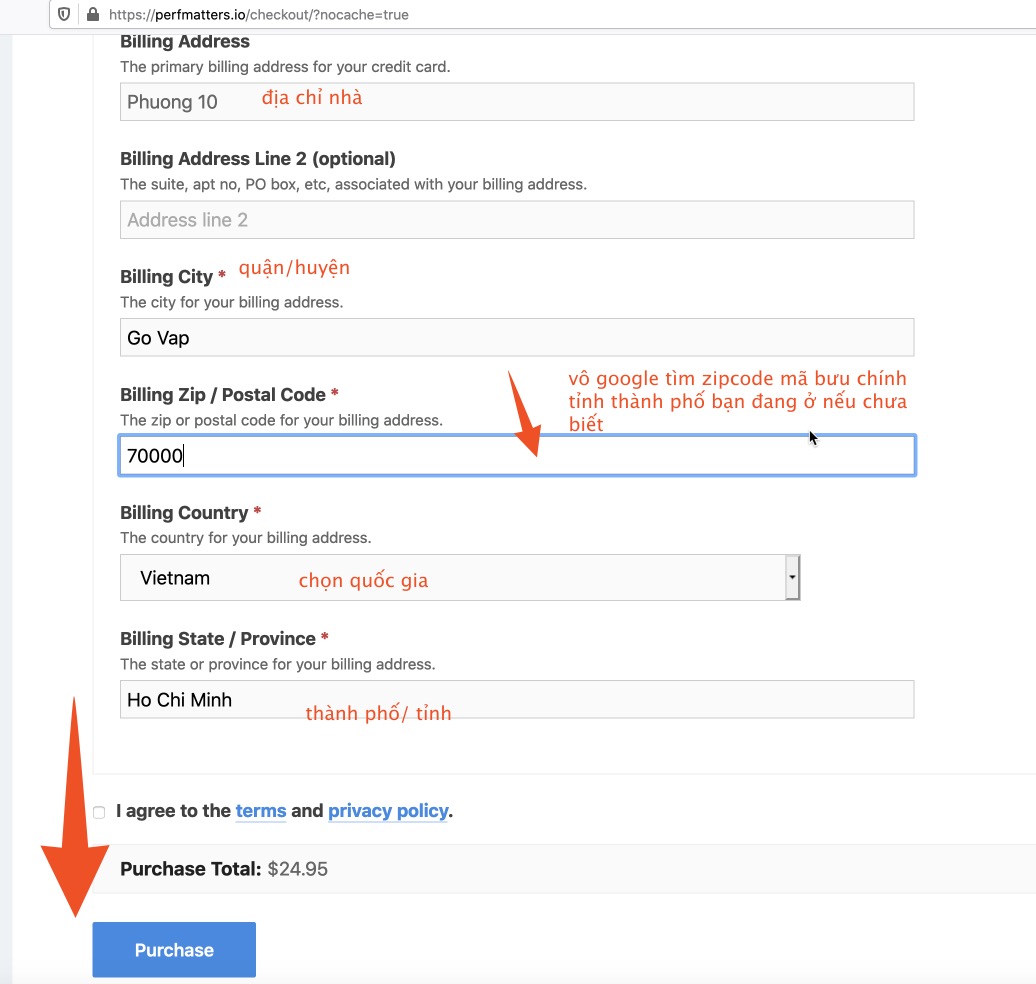Screen dimensions: 1036x984
Task: Click the tracking protection shield icon
Action: click(x=65, y=15)
